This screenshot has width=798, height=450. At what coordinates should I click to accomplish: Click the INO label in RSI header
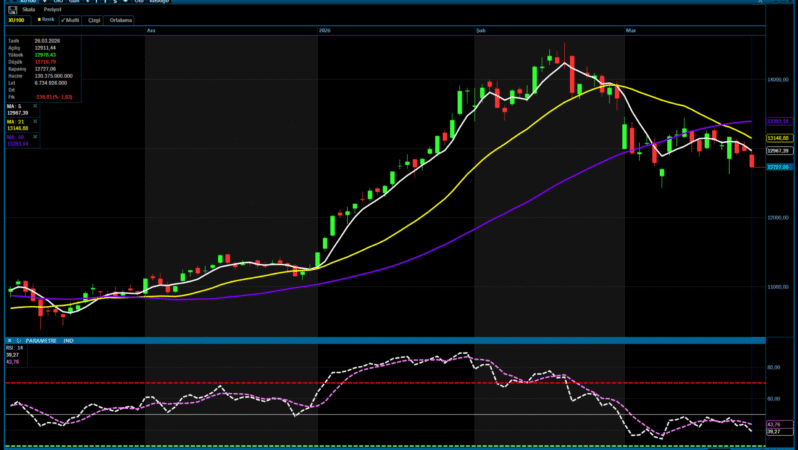68,340
